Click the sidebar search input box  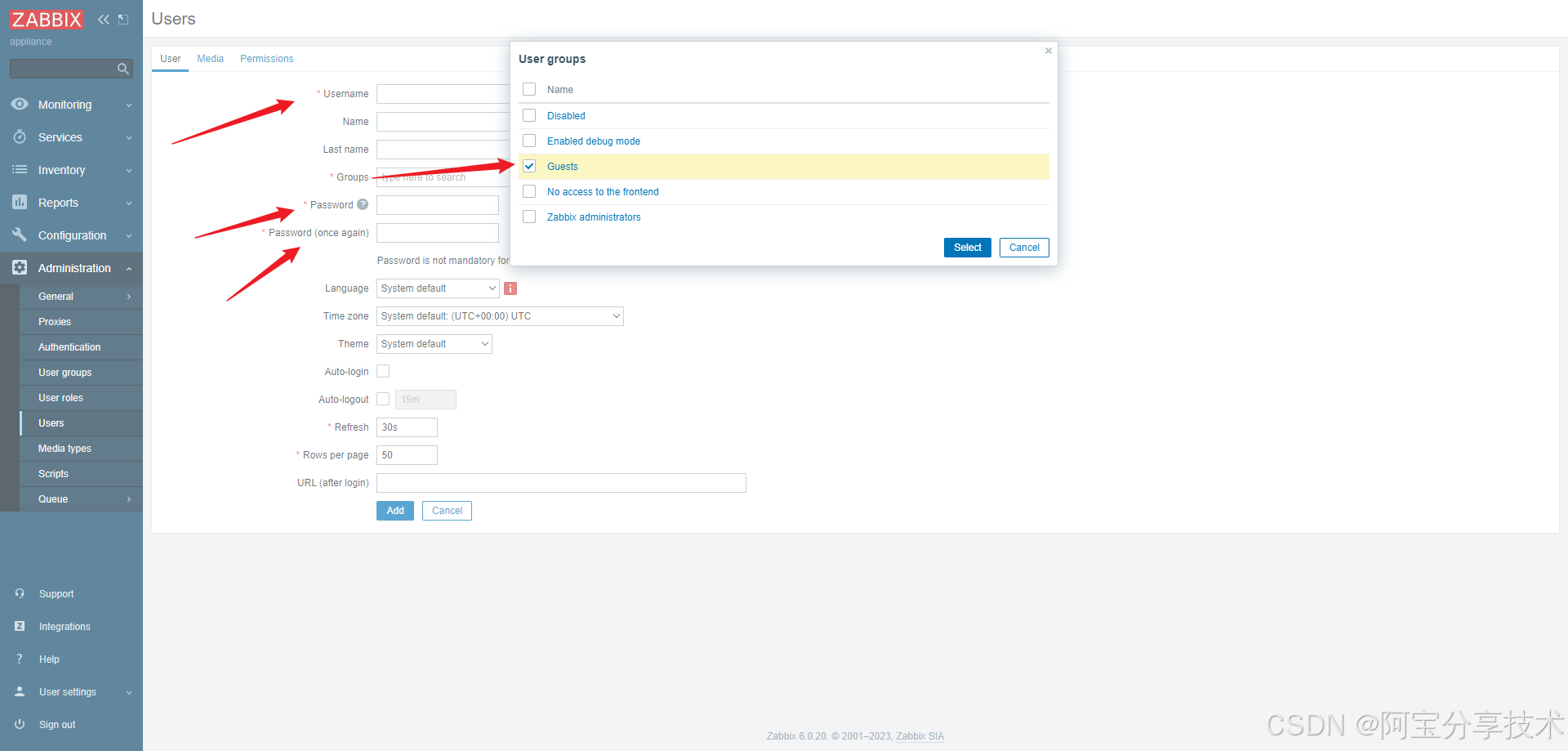click(x=62, y=69)
